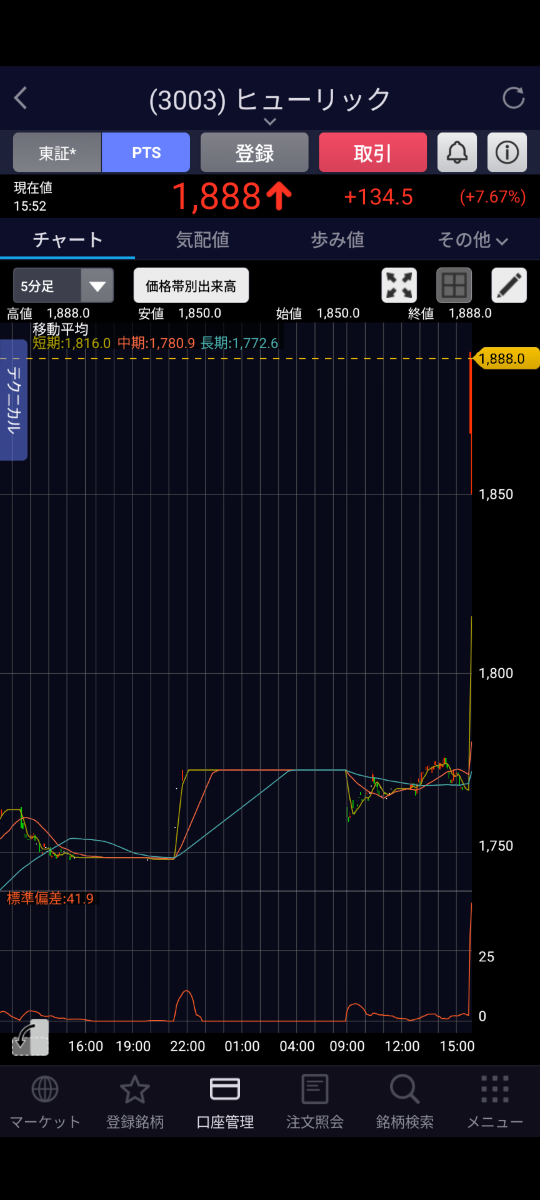
Task: Expand chevron under ヒューリック title
Action: (x=270, y=121)
